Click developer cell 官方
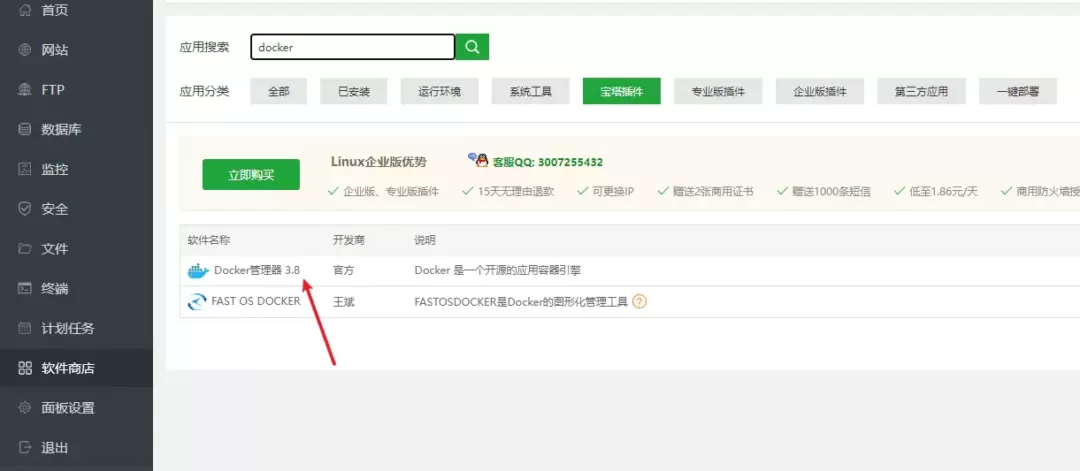Screen dimensions: 1080x471 pos(343,271)
